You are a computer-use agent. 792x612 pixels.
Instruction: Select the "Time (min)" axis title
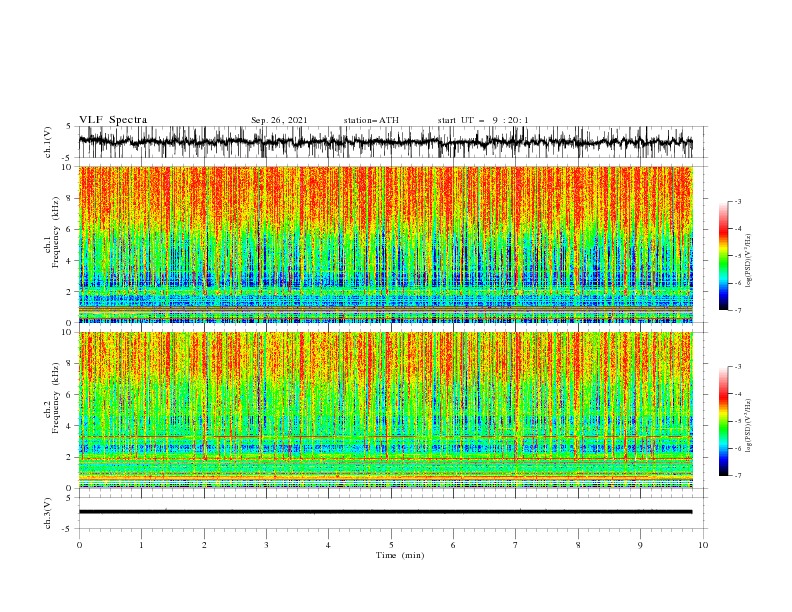coord(400,555)
